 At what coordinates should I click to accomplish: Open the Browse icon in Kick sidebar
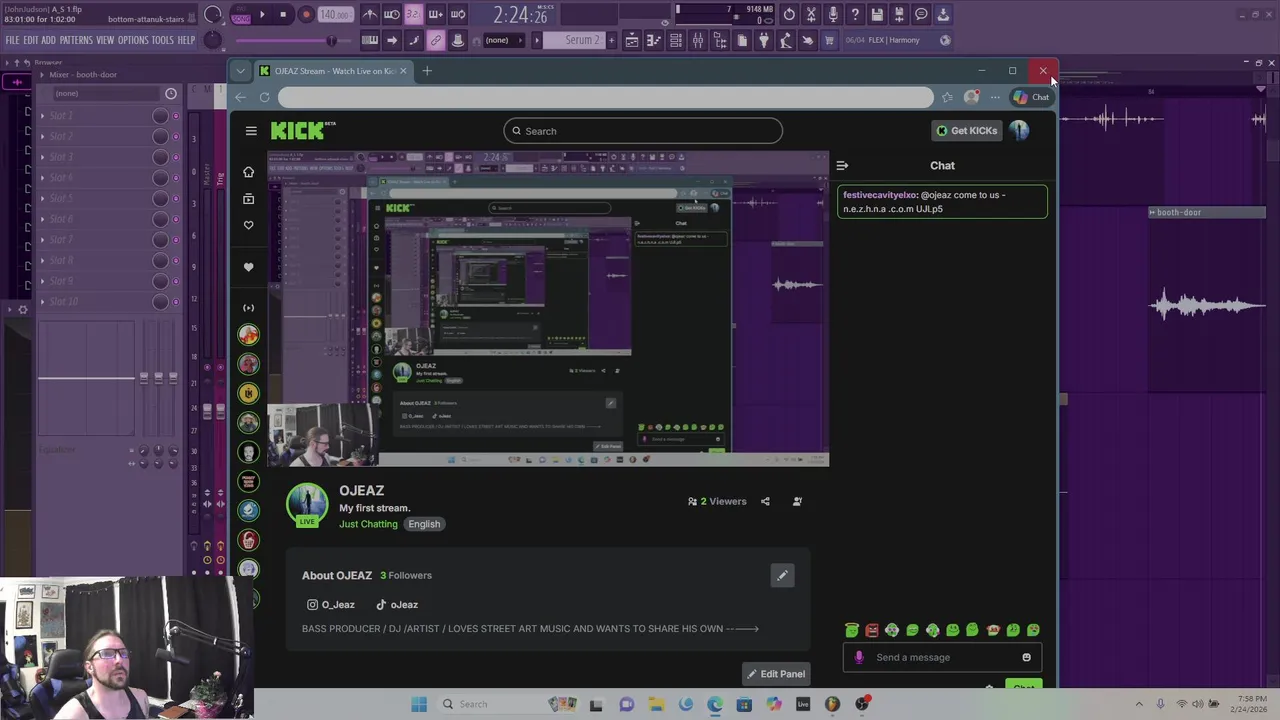pos(249,198)
